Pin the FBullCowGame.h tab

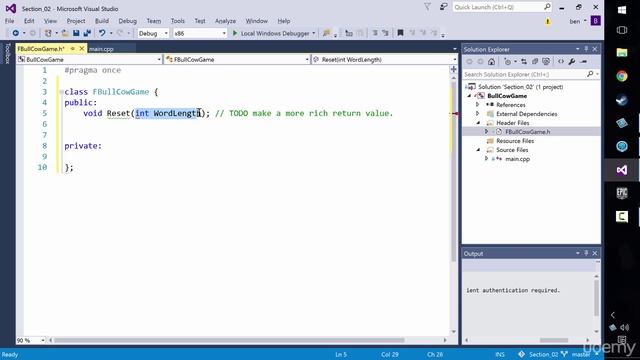pos(73,49)
